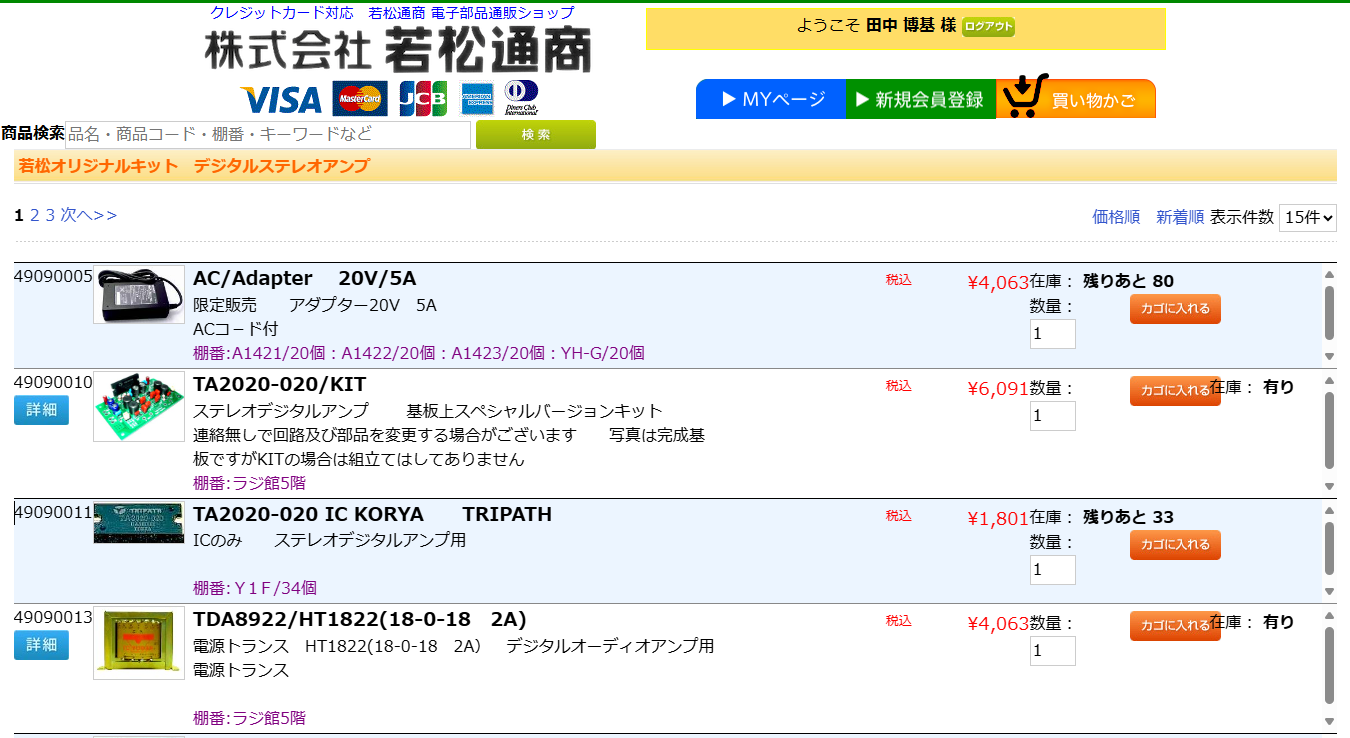Open the TA2020-020/KIT board thumbnail

pos(139,406)
